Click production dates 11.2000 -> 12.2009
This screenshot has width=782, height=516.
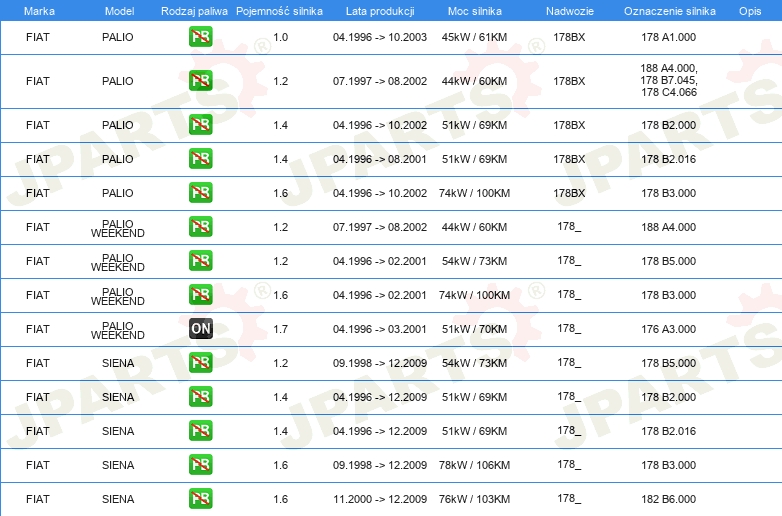[x=380, y=499]
